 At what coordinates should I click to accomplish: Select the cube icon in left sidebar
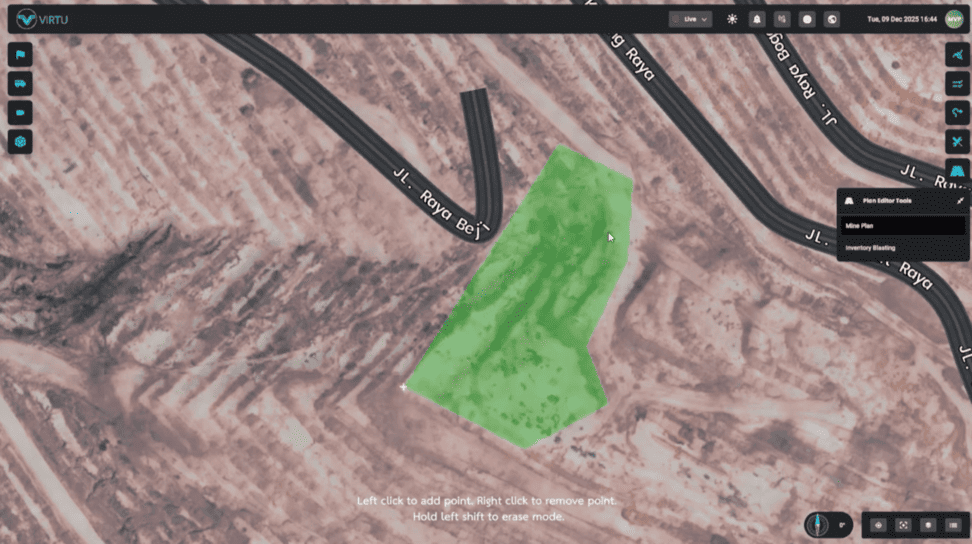20,142
